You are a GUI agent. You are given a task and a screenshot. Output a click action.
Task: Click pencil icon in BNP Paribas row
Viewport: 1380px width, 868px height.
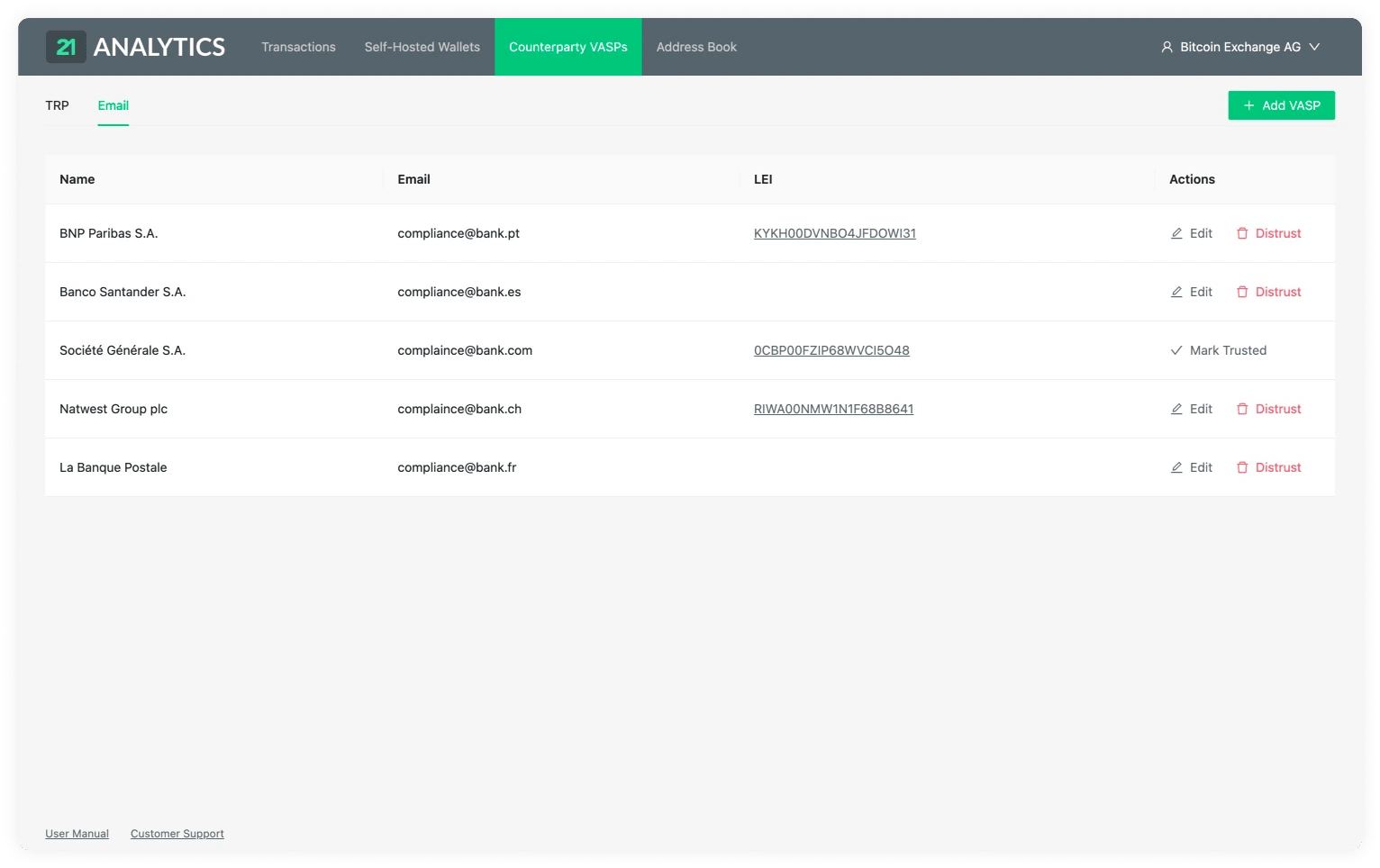coord(1176,233)
